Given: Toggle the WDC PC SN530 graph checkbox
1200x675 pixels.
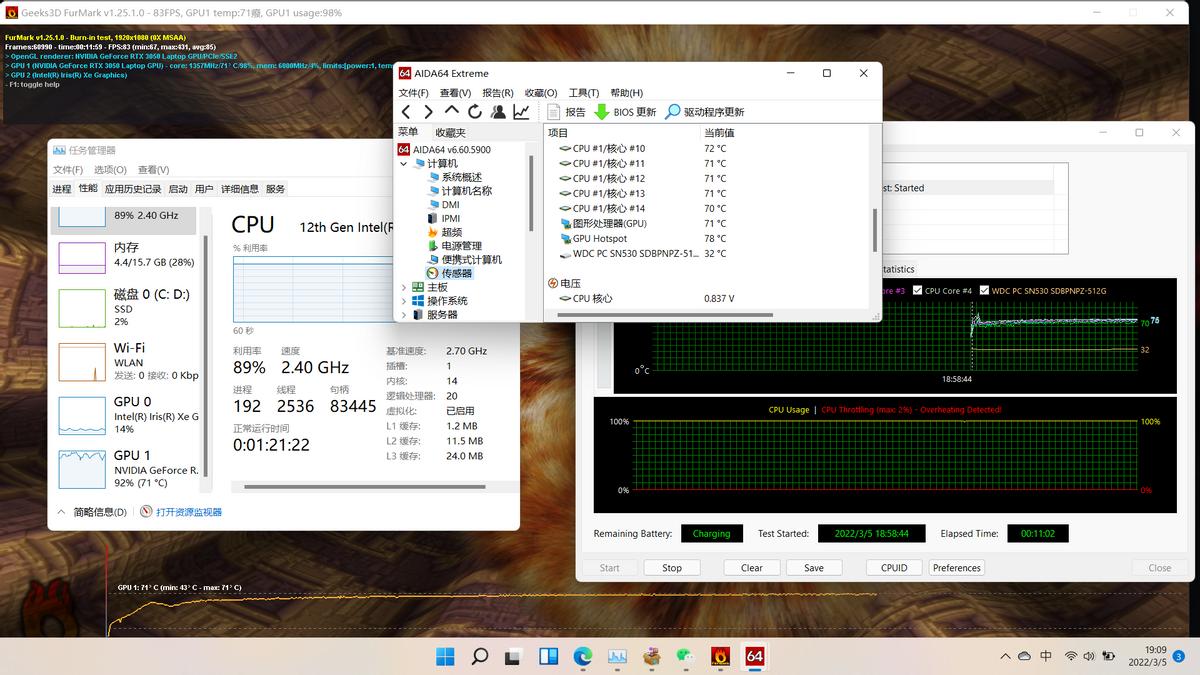Looking at the screenshot, I should tap(984, 291).
